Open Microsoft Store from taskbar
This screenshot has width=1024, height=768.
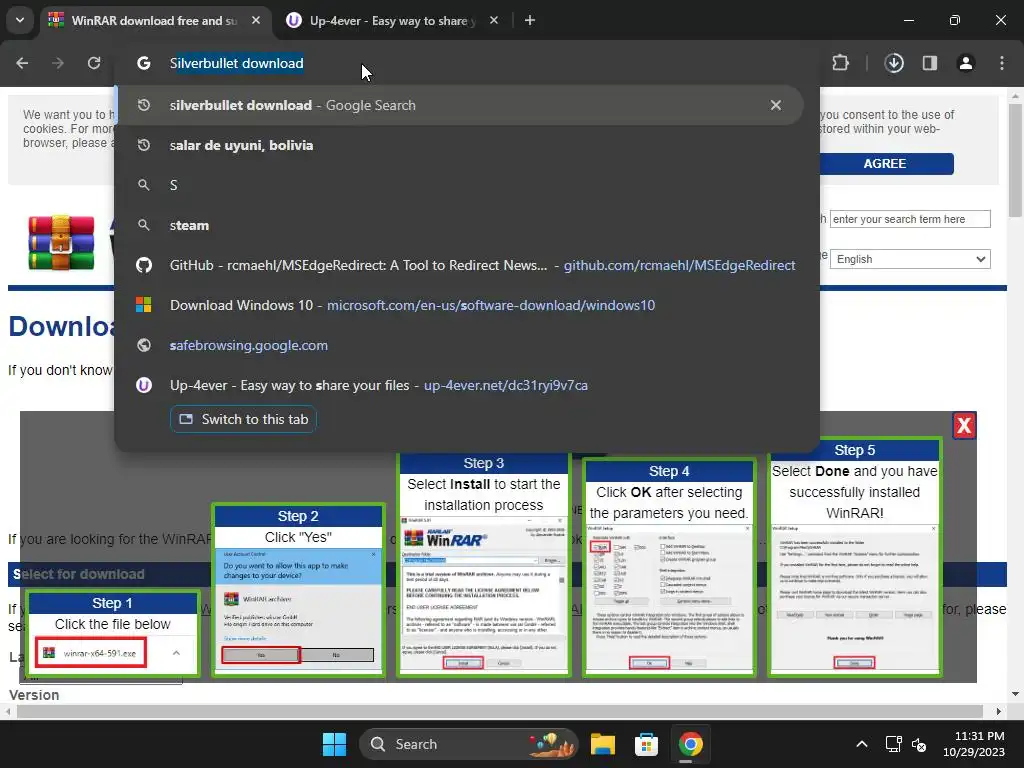(x=646, y=744)
